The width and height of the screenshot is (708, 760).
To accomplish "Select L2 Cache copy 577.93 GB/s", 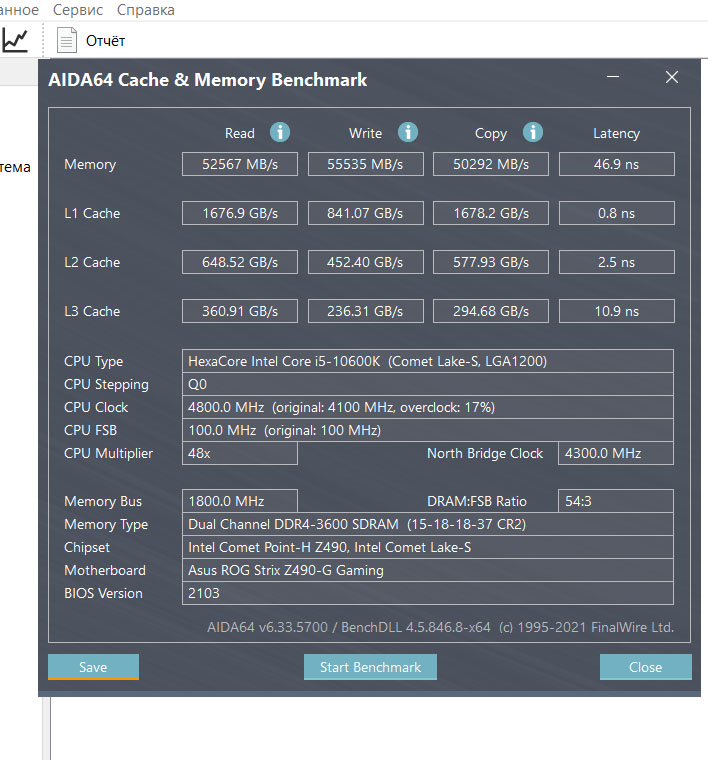I will (x=491, y=262).
